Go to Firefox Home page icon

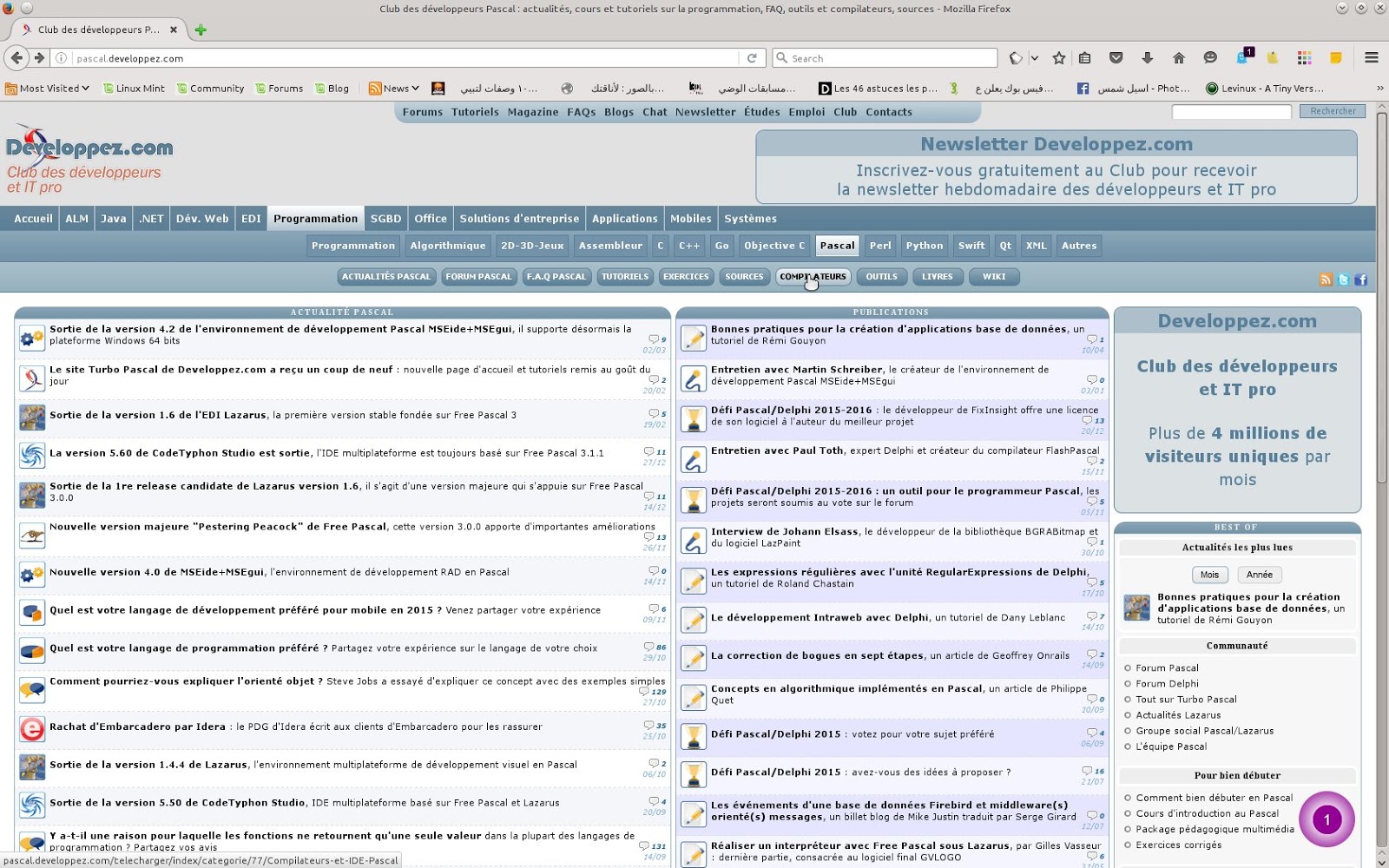[x=1178, y=58]
